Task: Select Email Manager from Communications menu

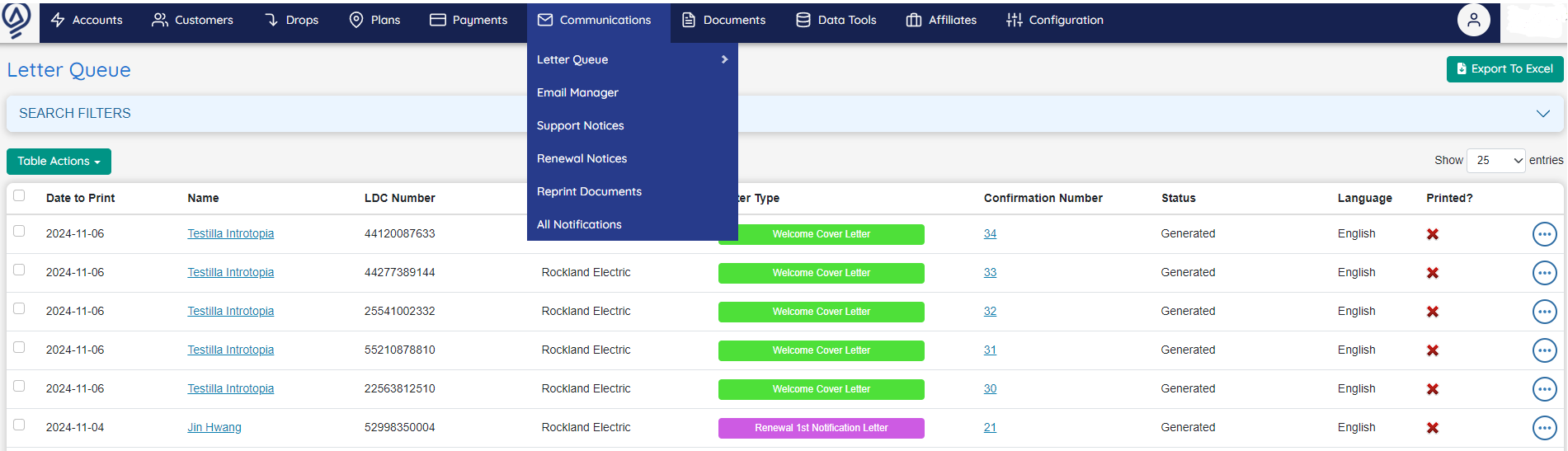Action: (577, 92)
